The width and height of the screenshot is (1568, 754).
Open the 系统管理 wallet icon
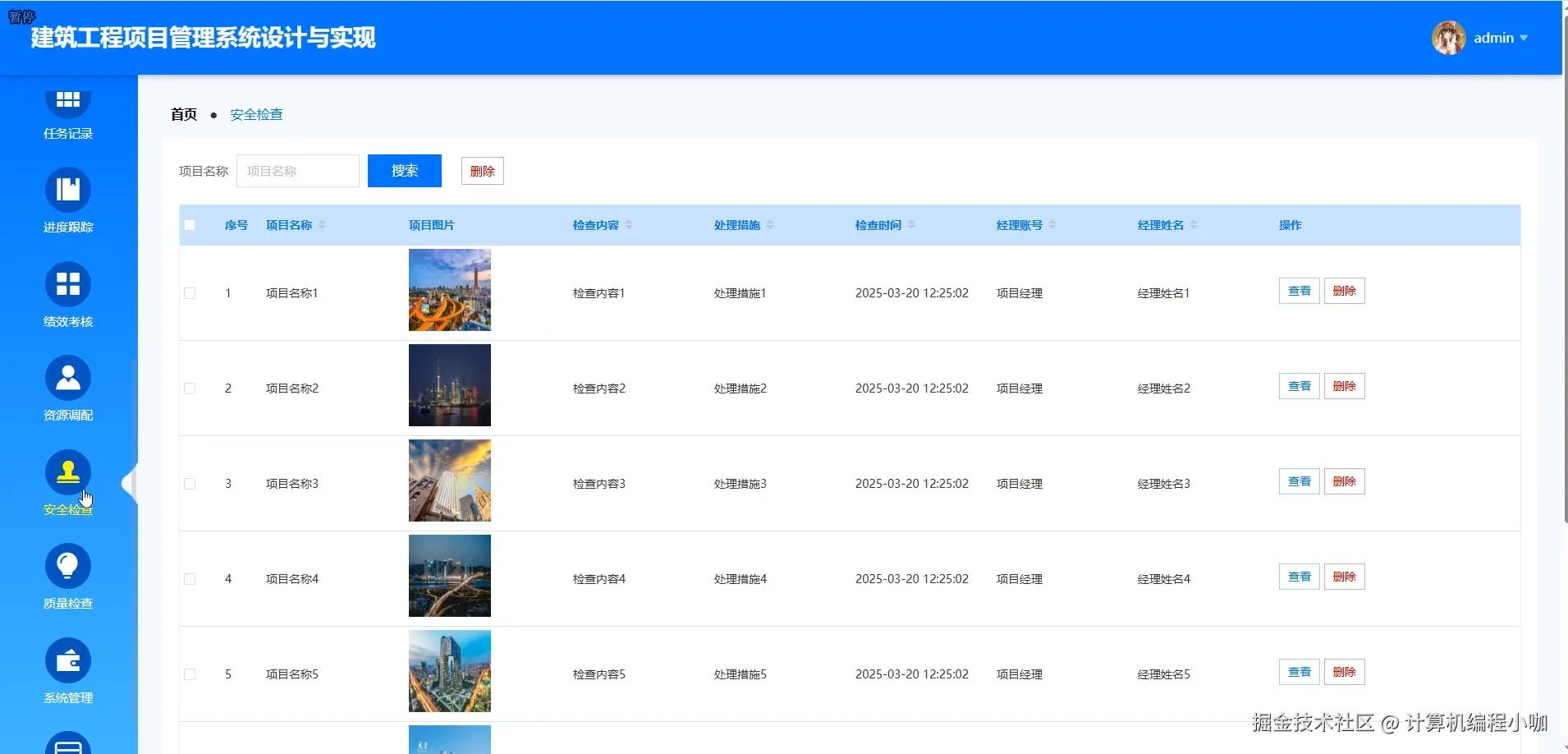[x=68, y=660]
